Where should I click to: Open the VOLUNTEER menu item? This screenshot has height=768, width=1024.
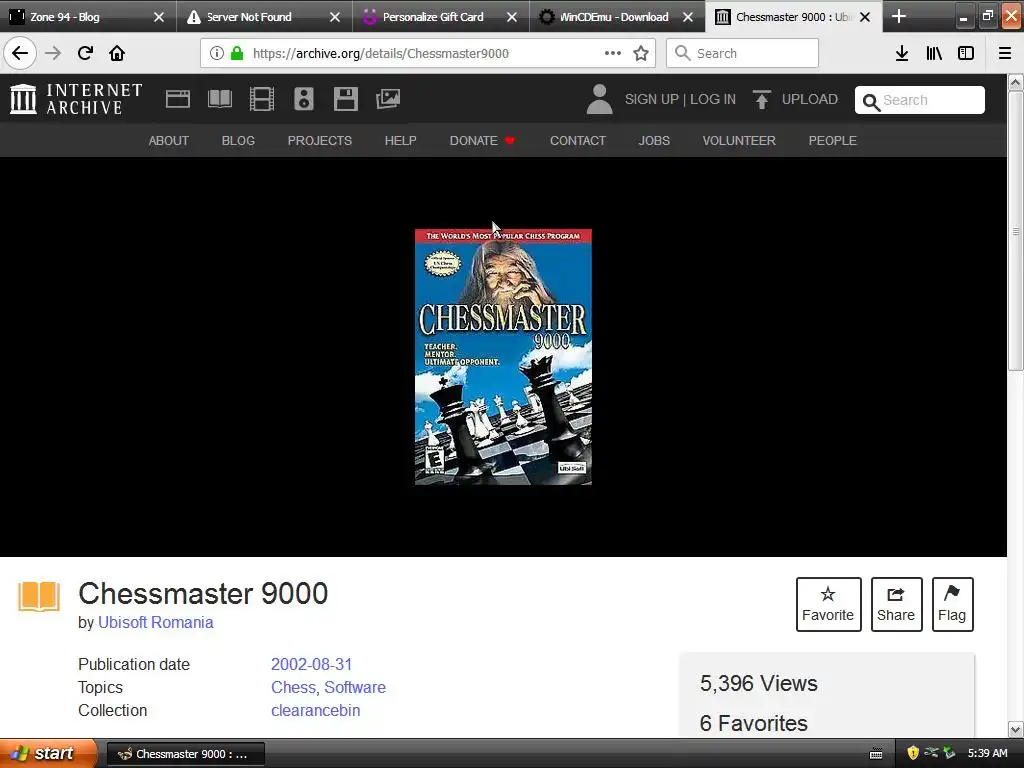point(739,140)
